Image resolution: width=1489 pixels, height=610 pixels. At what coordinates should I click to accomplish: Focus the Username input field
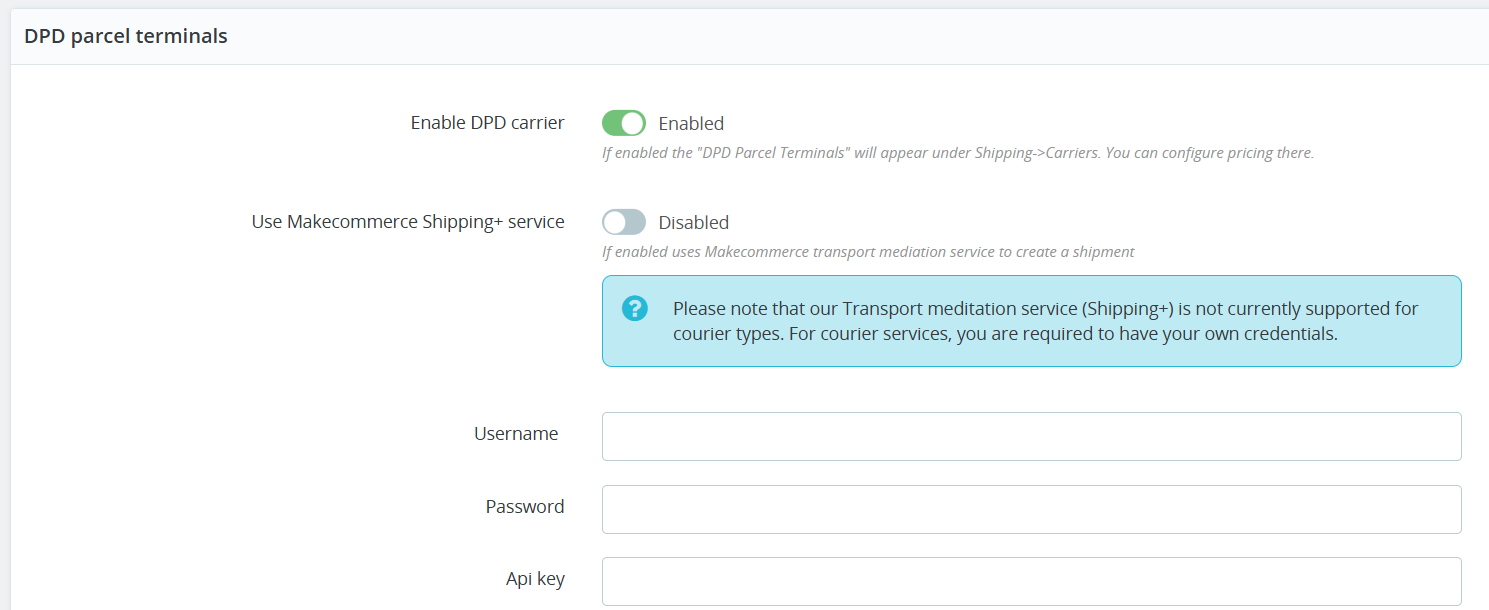point(1031,436)
